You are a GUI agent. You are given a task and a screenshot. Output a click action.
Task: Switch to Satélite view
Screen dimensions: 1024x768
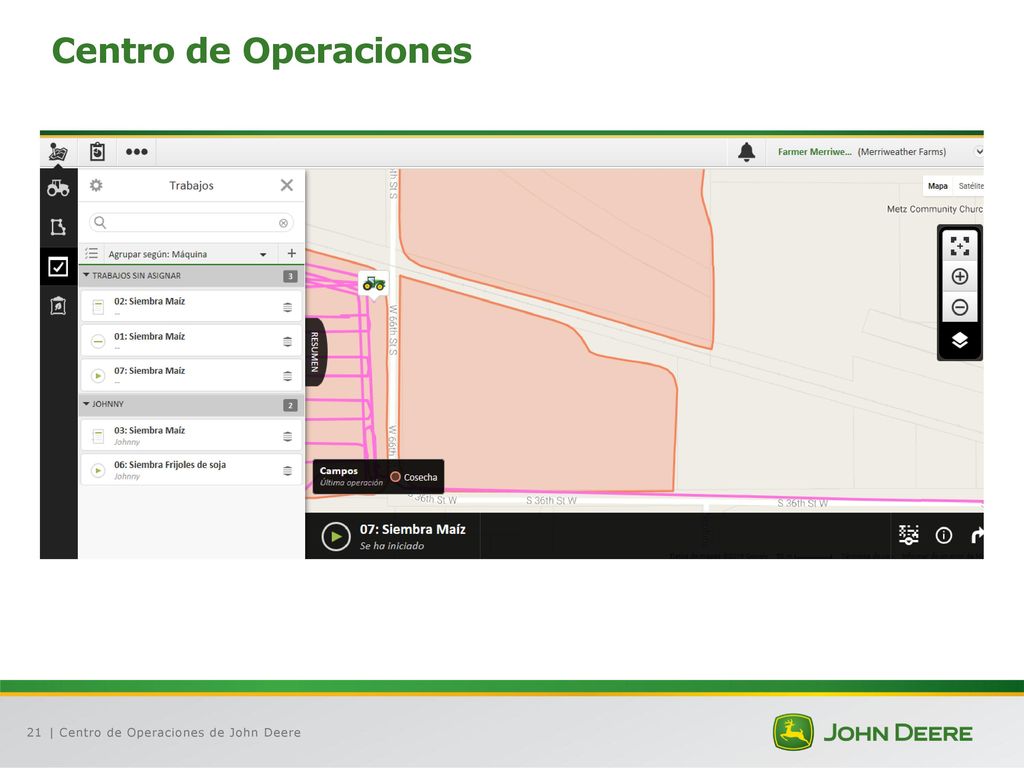(970, 186)
